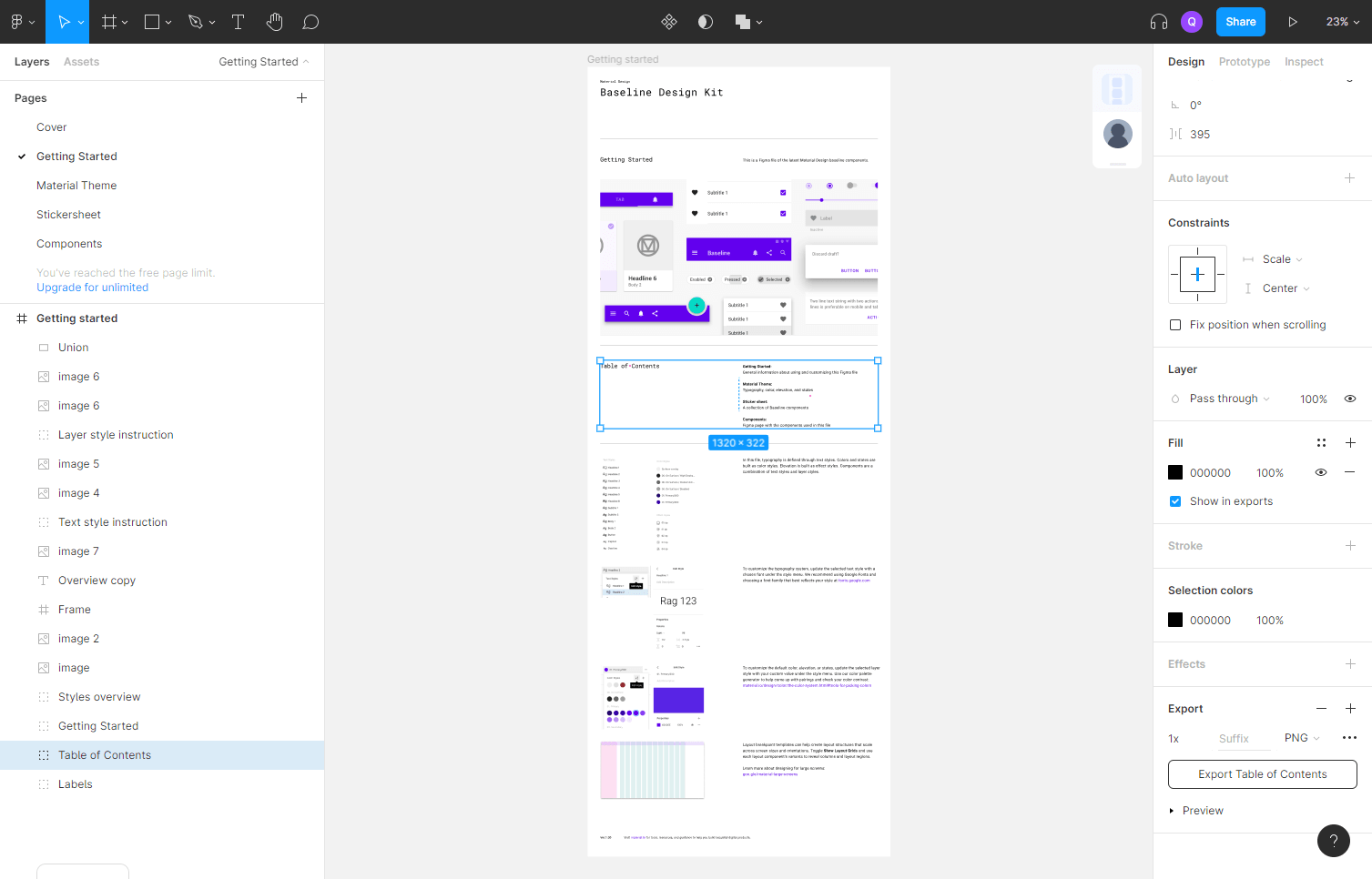
Task: Click the Share button
Action: [1241, 22]
